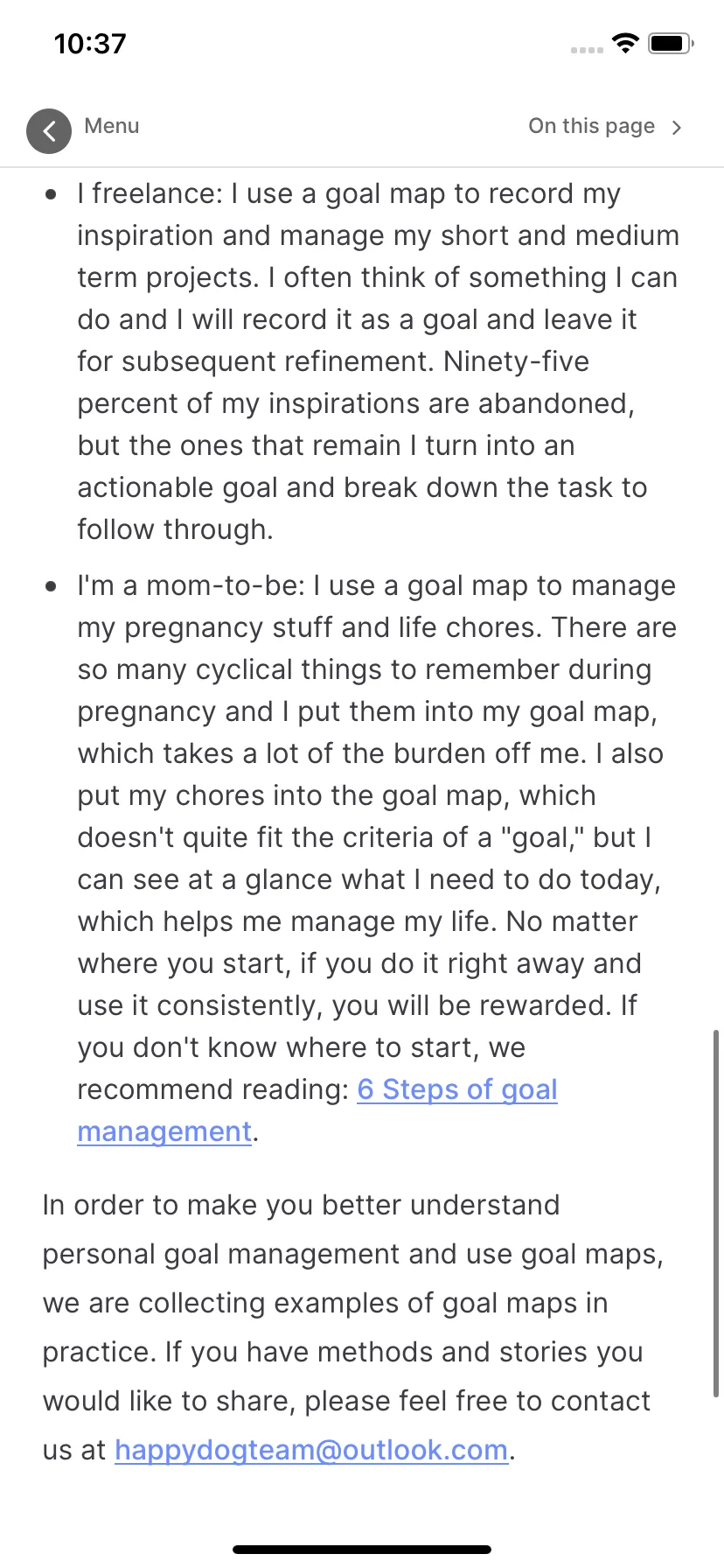Open the happydogteam@outlook.com email link

[x=311, y=1450]
